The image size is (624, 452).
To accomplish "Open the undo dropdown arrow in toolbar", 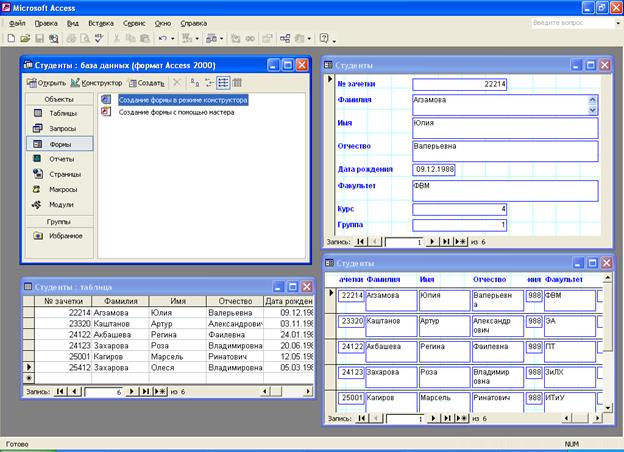I will pyautogui.click(x=172, y=38).
